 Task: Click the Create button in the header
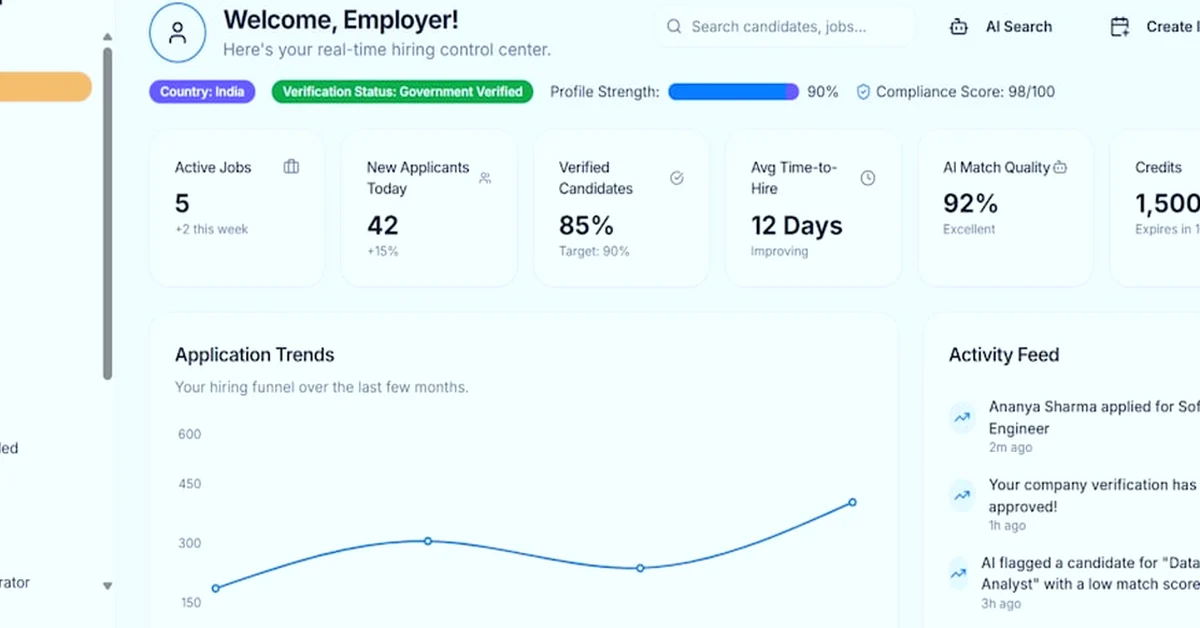[1155, 27]
